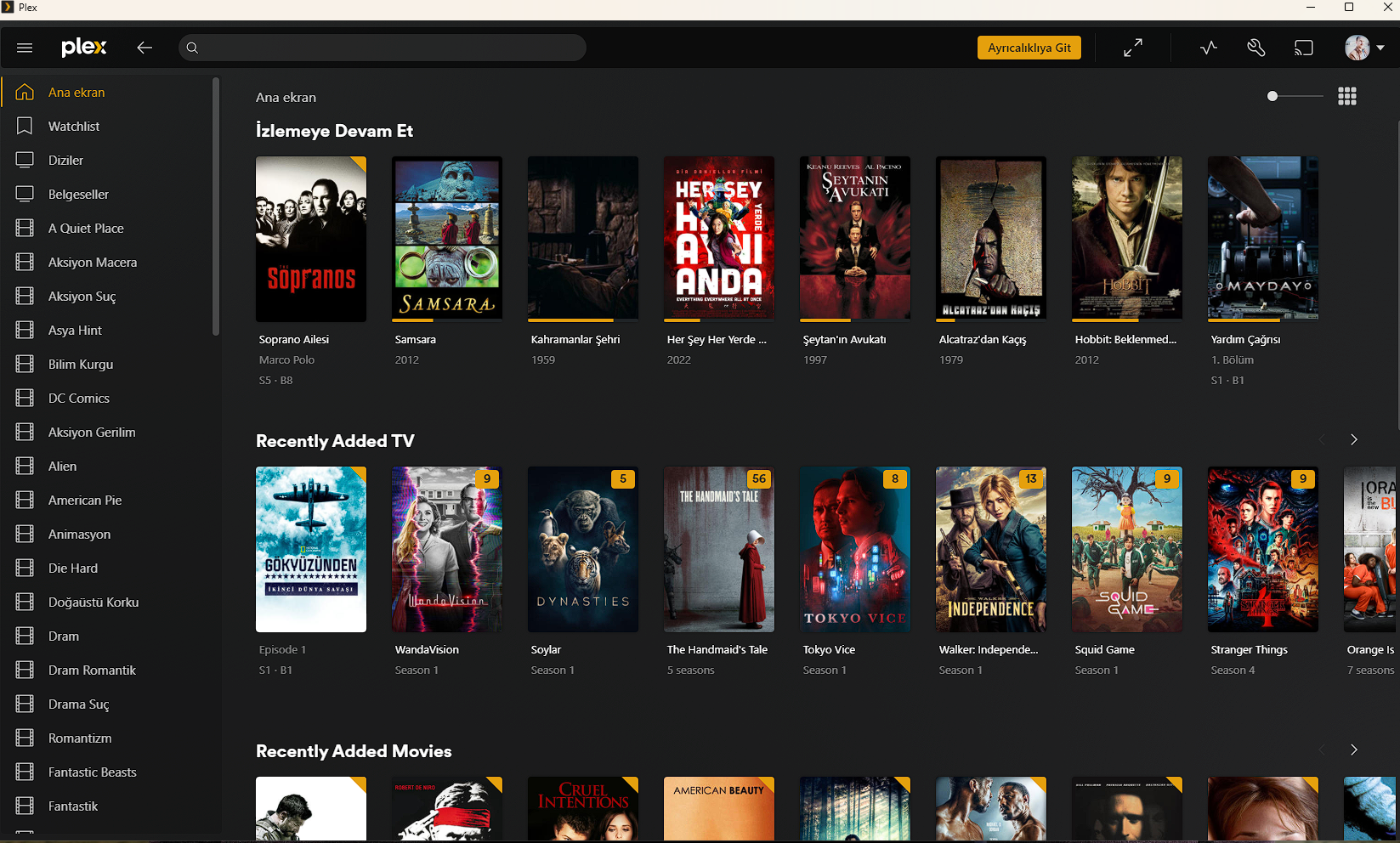Open the Hobbit poster

pyautogui.click(x=1127, y=239)
